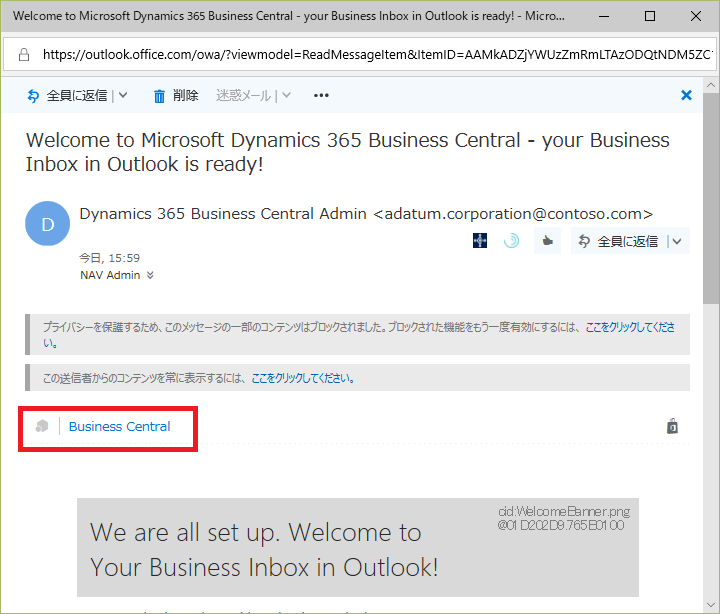Click the blocked WelcomeBanner.png image placeholder

pyautogui.click(x=358, y=547)
